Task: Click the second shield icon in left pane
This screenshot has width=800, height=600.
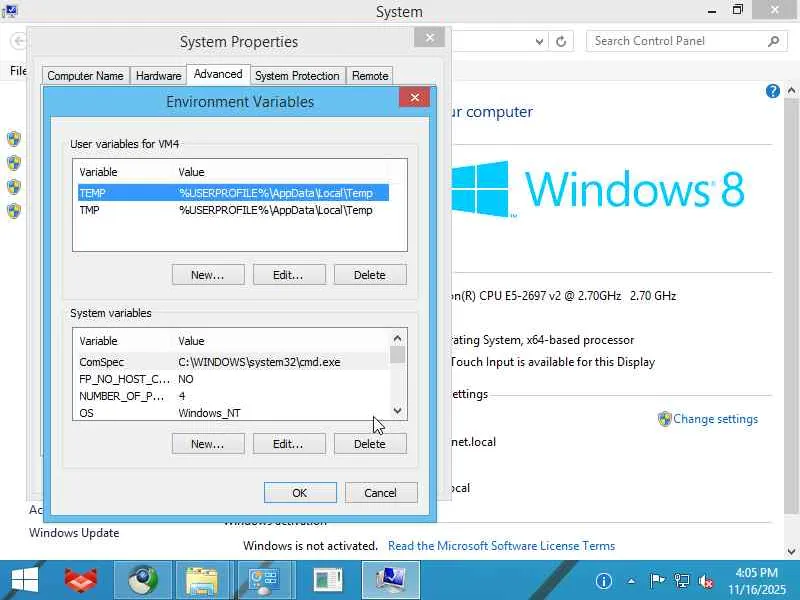Action: pos(14,163)
